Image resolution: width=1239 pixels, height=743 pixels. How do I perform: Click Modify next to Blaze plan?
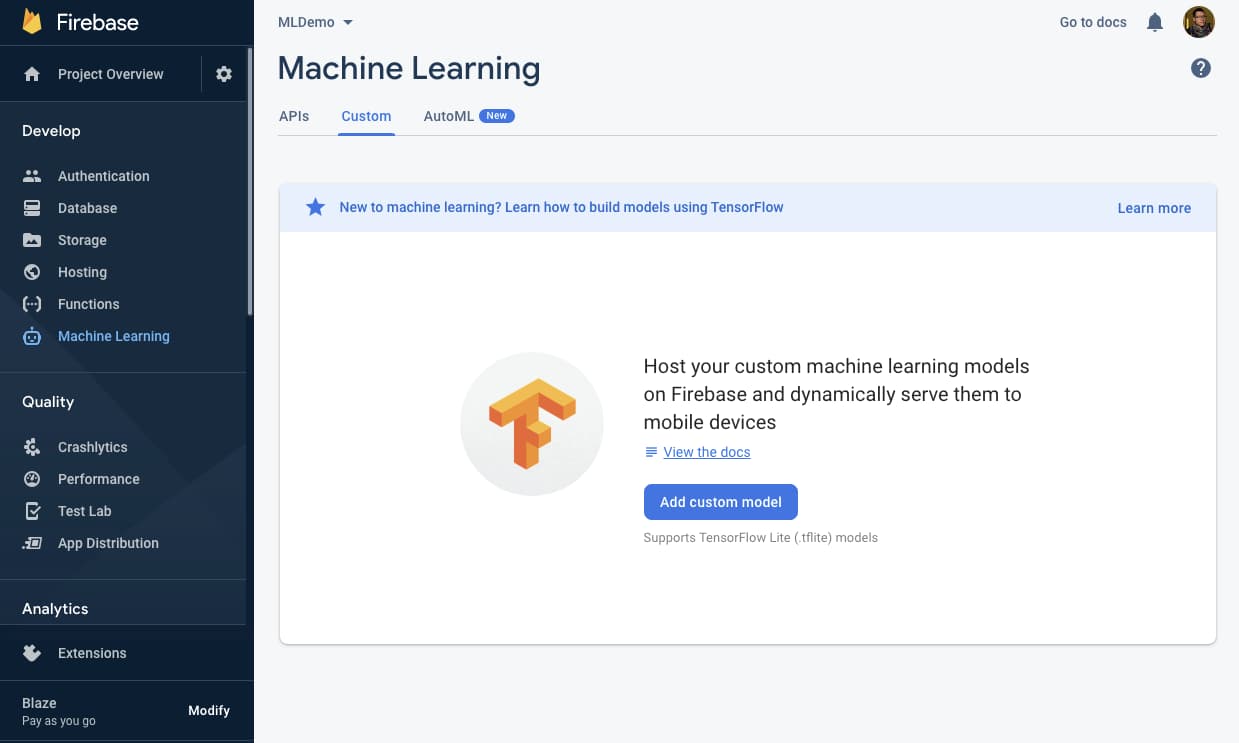coord(209,710)
